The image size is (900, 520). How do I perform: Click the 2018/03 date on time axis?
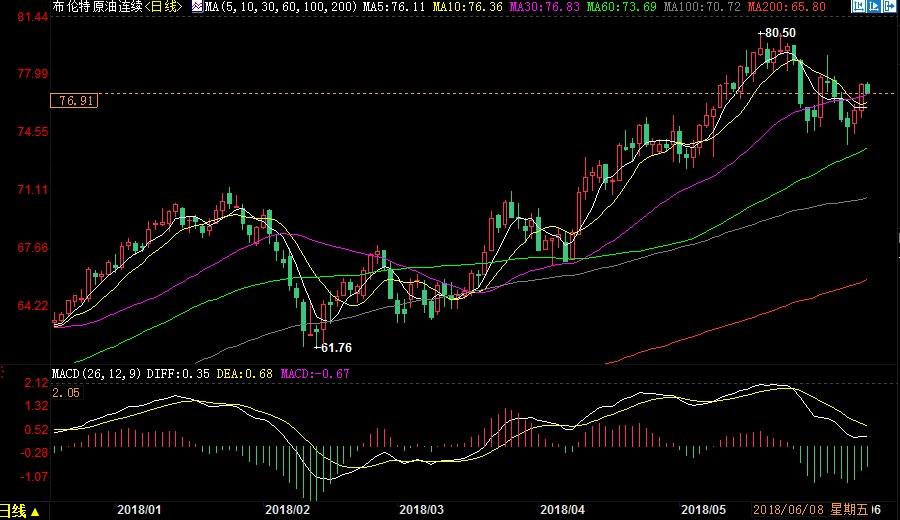(421, 510)
